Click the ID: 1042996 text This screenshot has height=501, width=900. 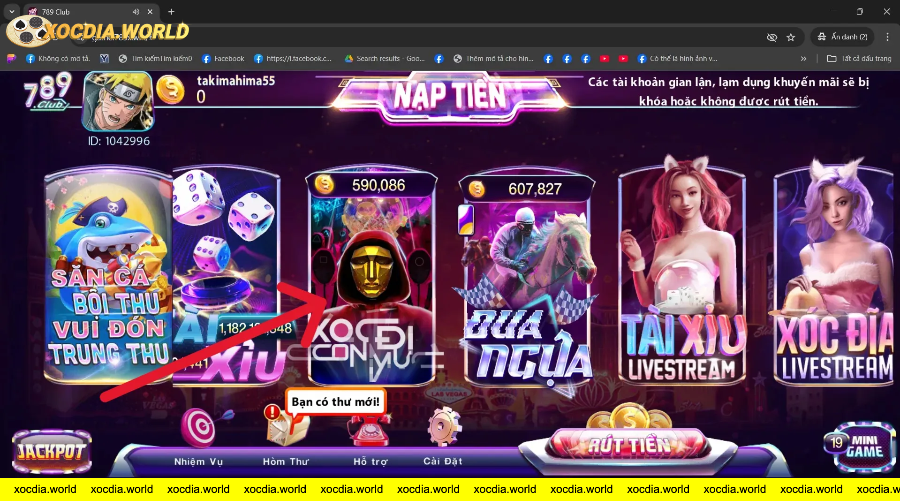click(119, 141)
